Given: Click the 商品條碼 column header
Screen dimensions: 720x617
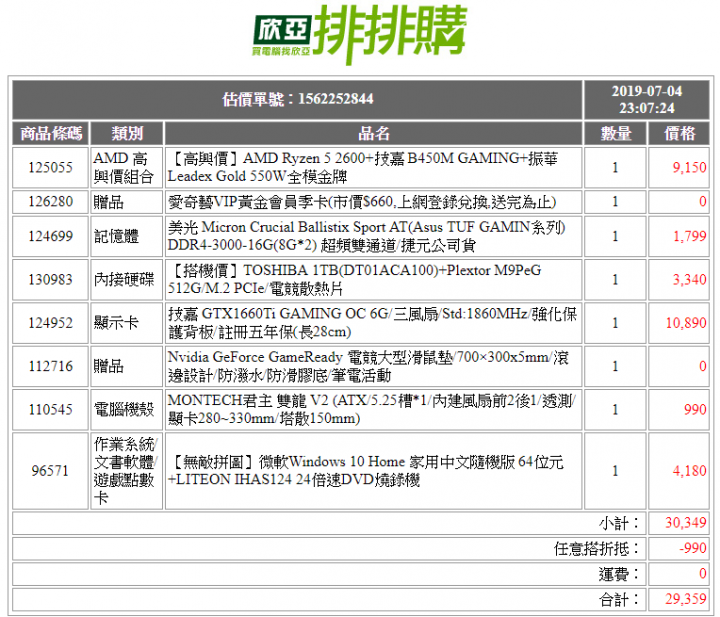Looking at the screenshot, I should [x=51, y=134].
